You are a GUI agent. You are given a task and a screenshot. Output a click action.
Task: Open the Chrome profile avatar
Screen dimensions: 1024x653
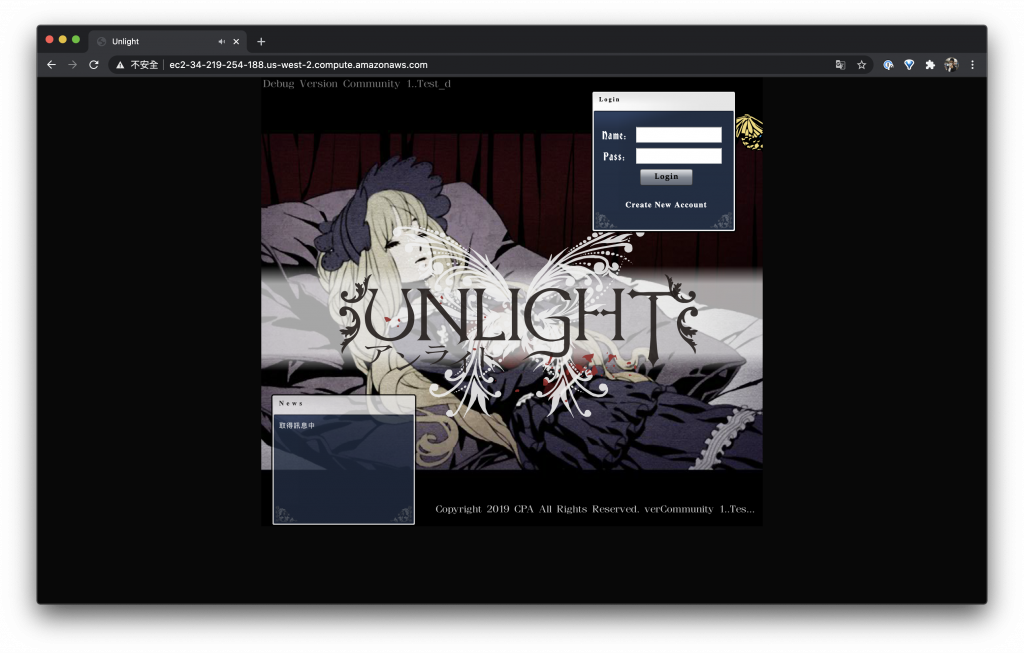point(951,65)
